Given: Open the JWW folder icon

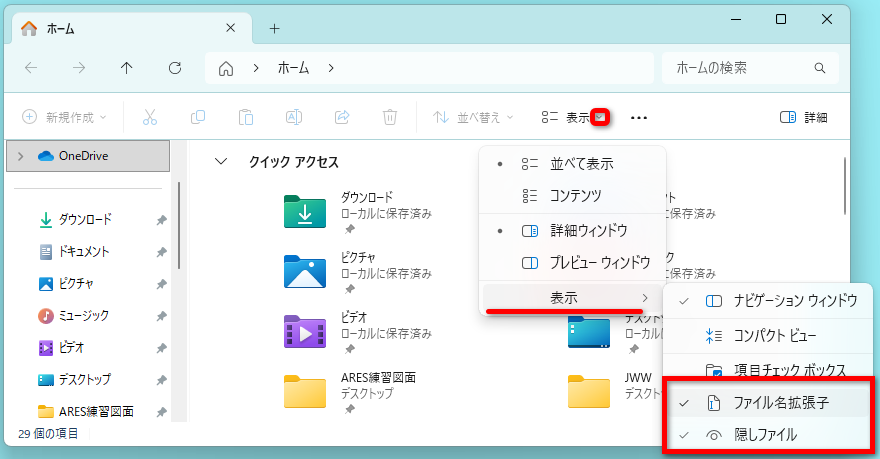Looking at the screenshot, I should pos(589,392).
